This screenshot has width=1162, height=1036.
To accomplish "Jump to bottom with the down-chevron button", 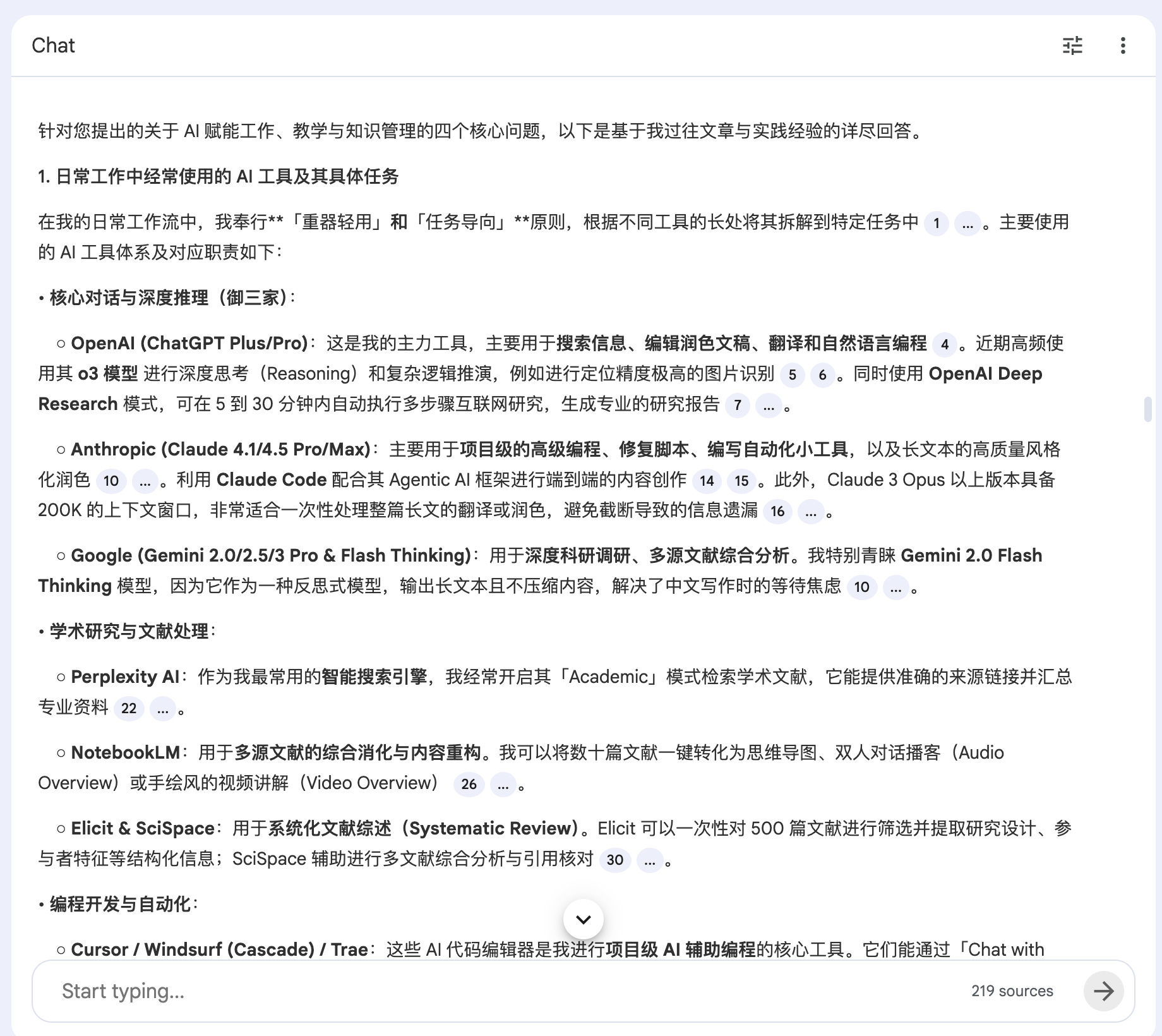I will coord(583,919).
